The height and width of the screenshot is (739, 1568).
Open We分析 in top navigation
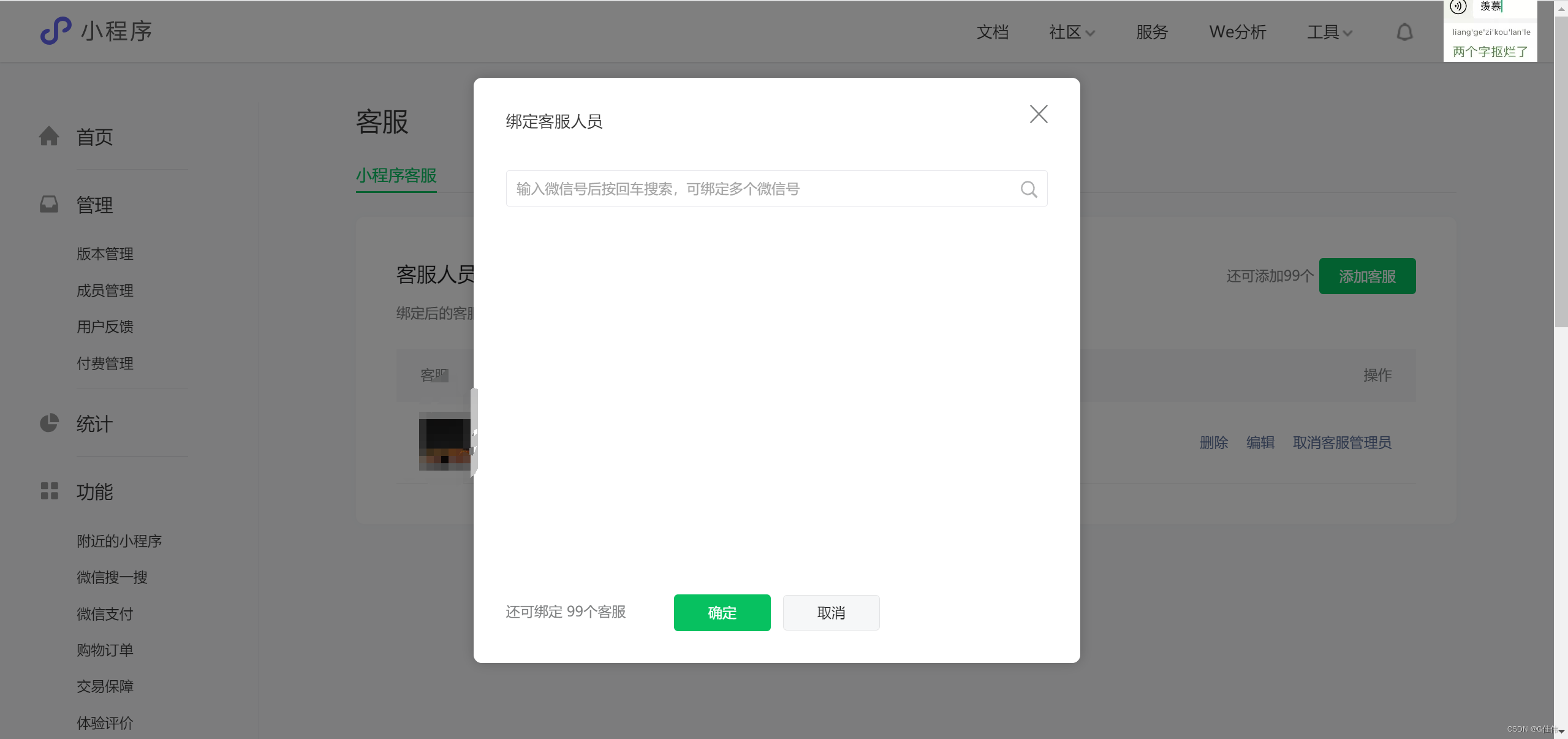pos(1237,32)
